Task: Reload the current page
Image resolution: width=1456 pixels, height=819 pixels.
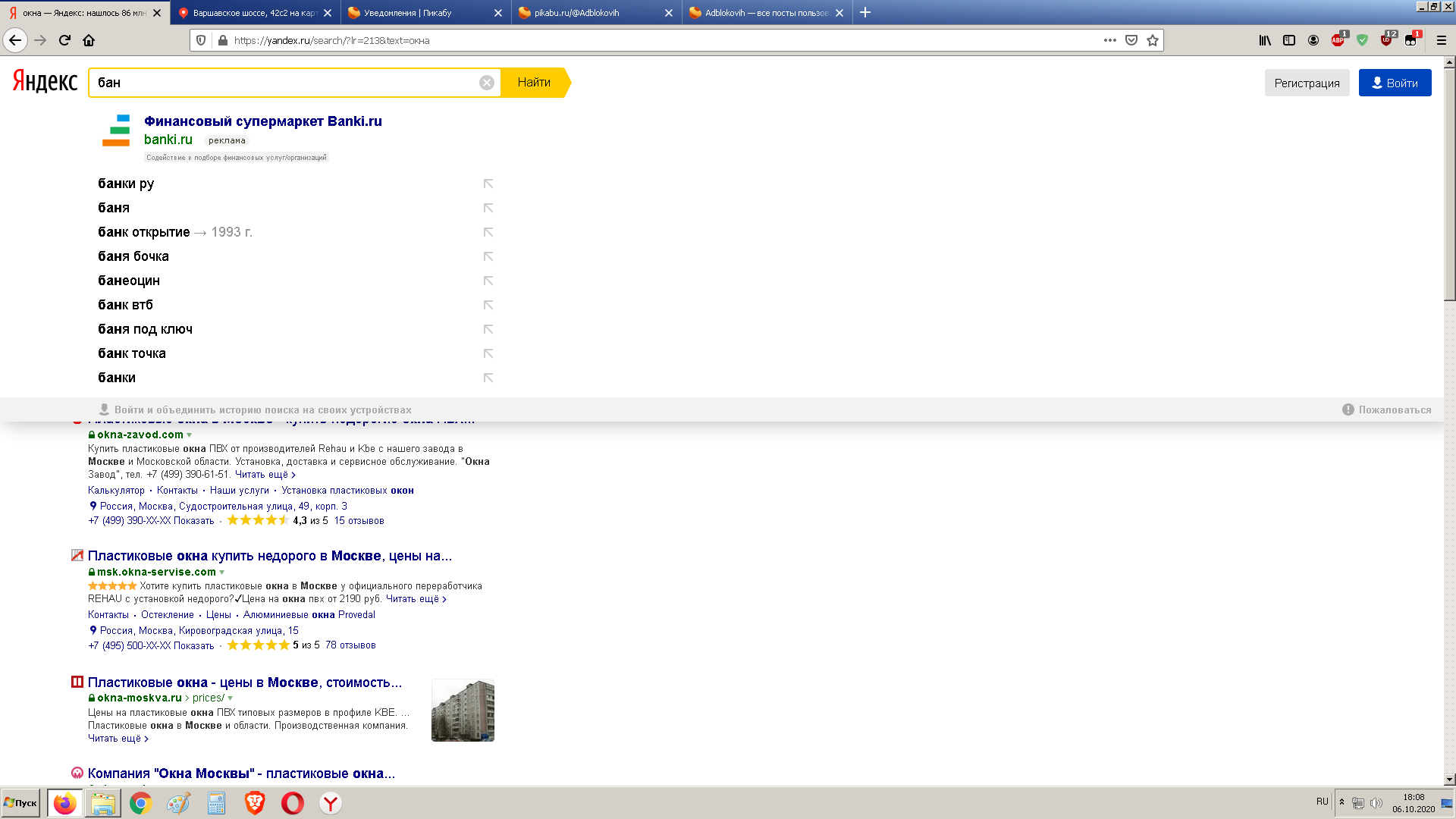Action: (x=65, y=40)
